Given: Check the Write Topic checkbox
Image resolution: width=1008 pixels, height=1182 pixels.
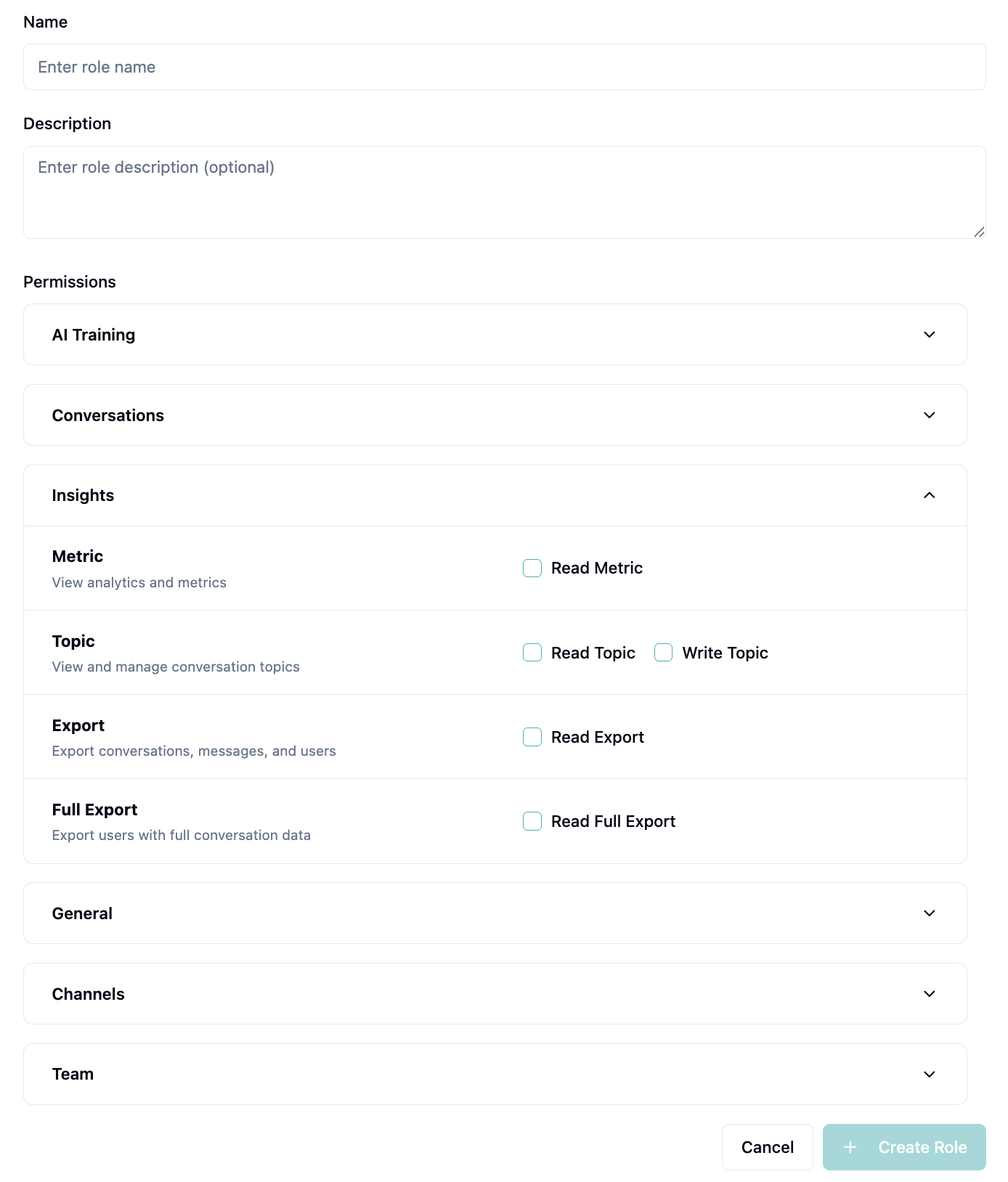Looking at the screenshot, I should [x=663, y=652].
